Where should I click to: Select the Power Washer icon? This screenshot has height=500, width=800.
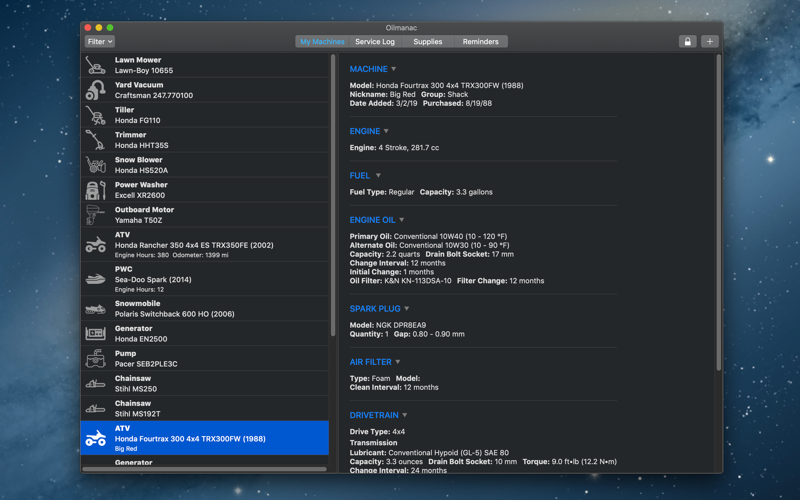(x=96, y=190)
